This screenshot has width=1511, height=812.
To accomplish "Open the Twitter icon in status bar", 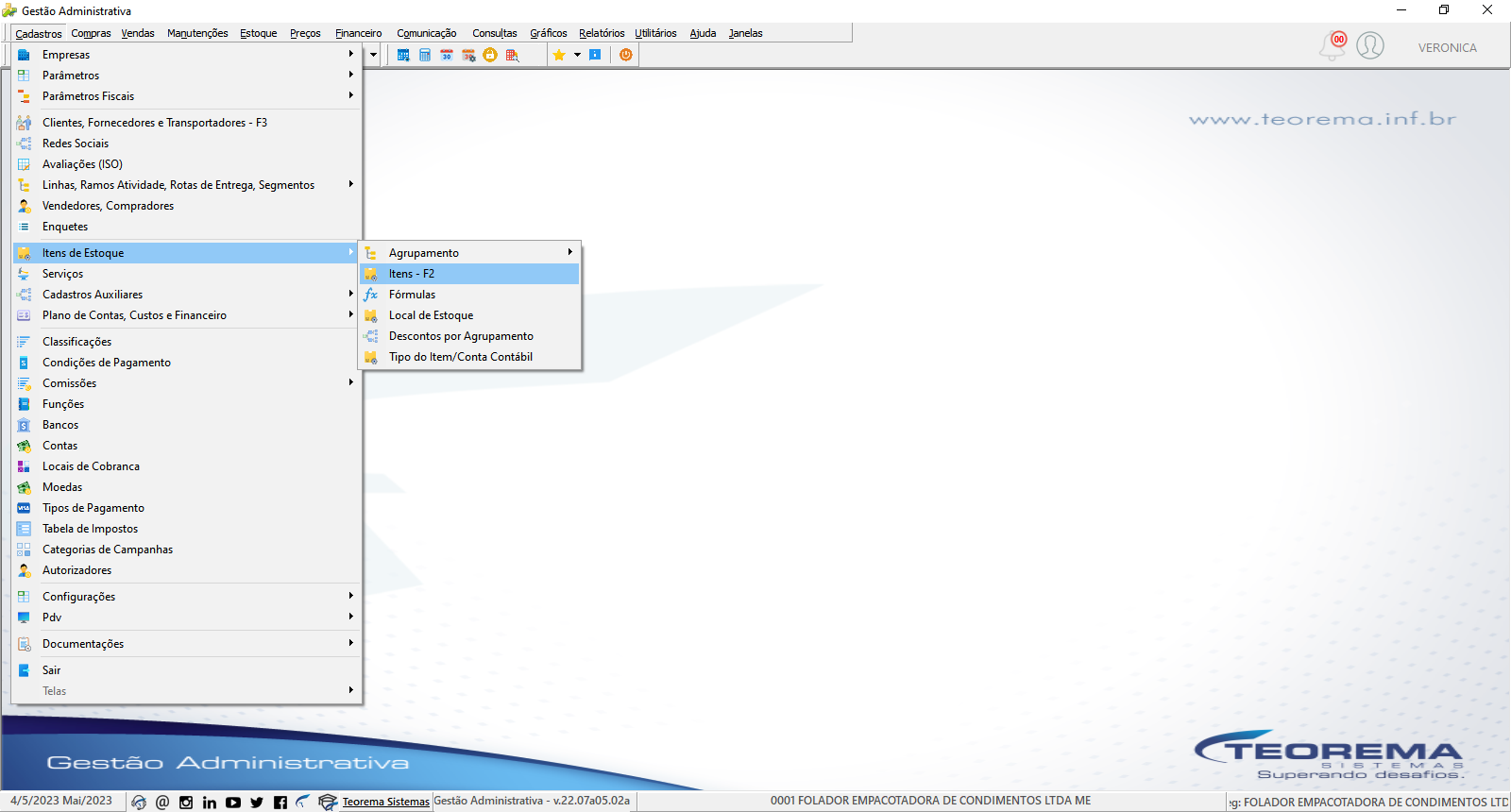I will pos(257,802).
